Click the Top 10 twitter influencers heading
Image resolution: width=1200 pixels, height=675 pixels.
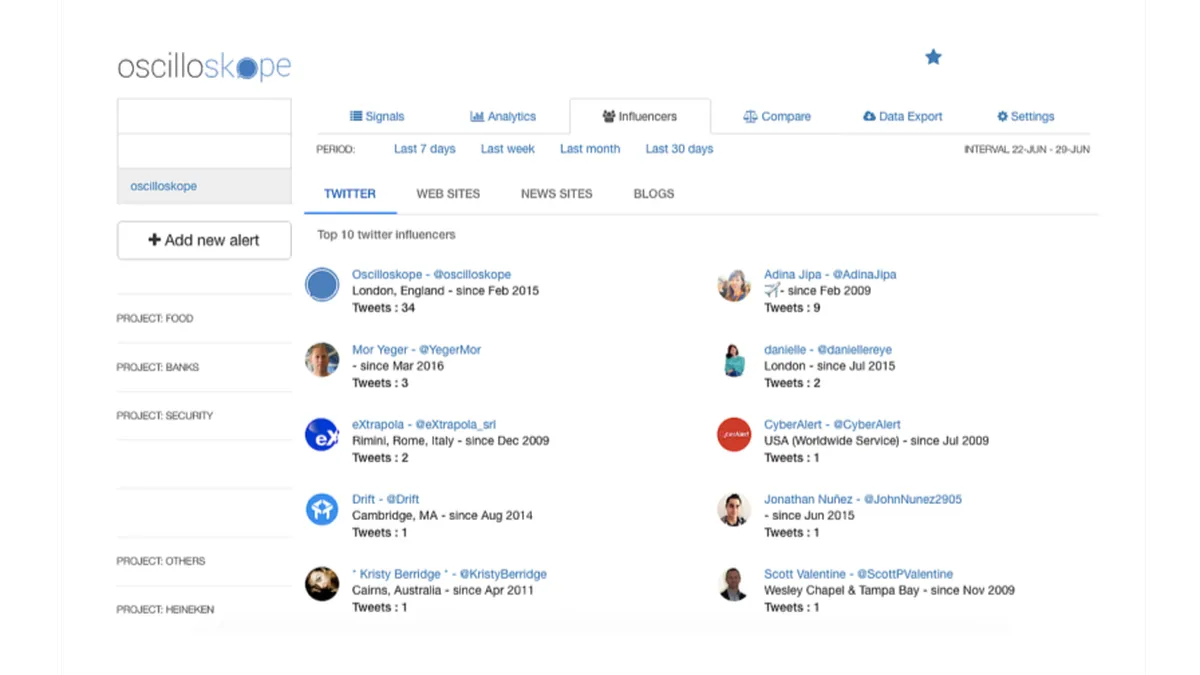[386, 235]
